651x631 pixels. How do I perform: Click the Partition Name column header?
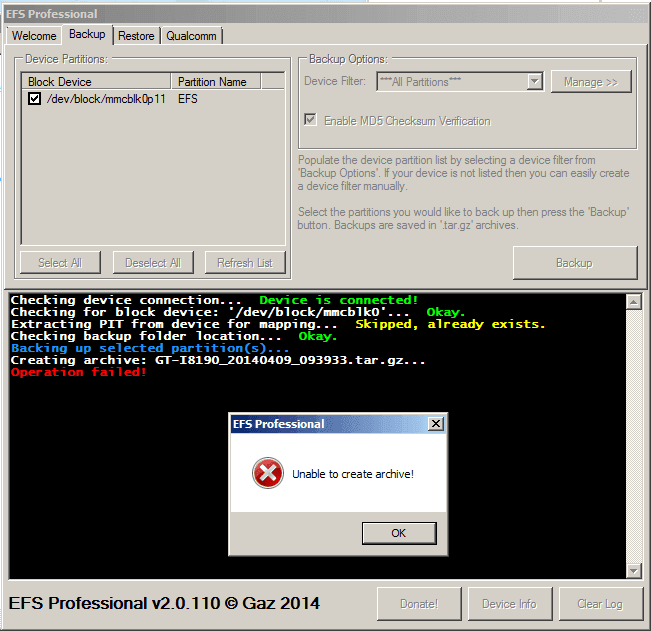pos(216,81)
